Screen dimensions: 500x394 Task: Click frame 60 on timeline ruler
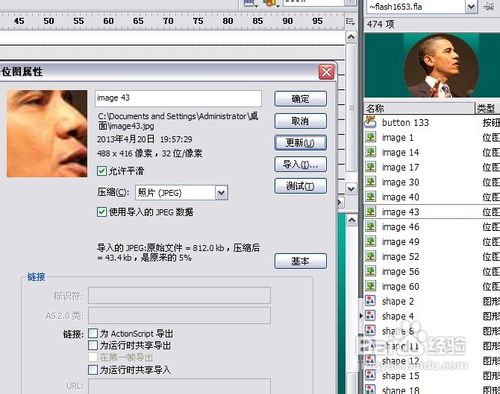tap(108, 21)
